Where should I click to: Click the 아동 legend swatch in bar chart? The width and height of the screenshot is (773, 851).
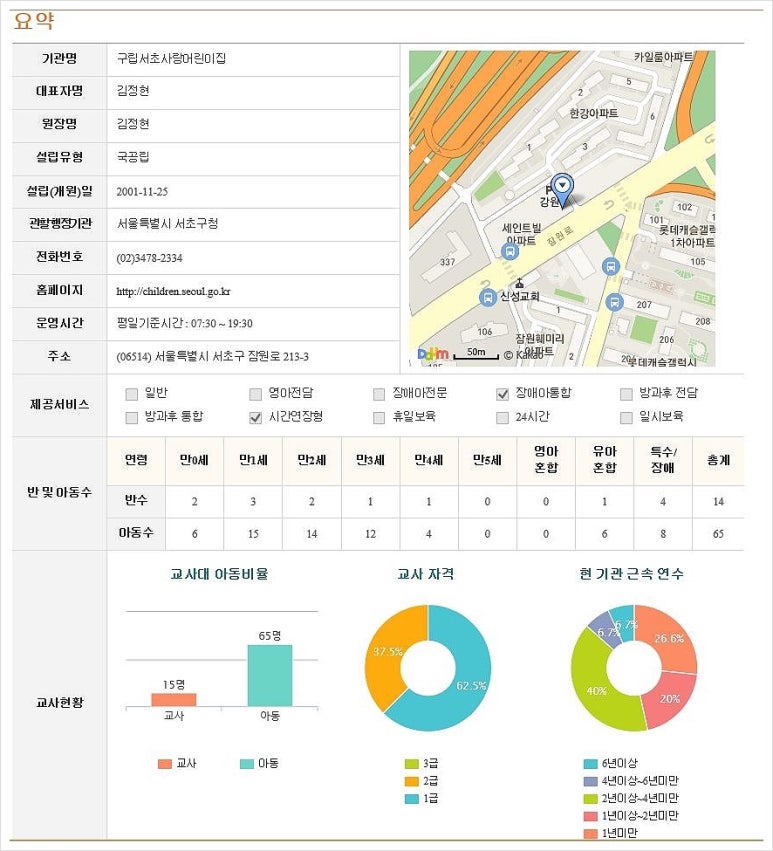(x=247, y=764)
